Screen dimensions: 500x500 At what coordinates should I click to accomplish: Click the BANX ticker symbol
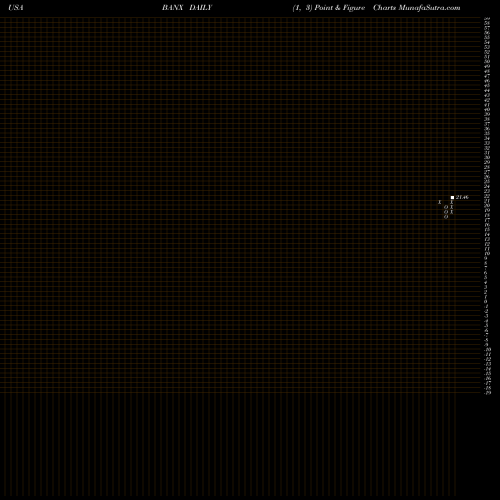[173, 8]
